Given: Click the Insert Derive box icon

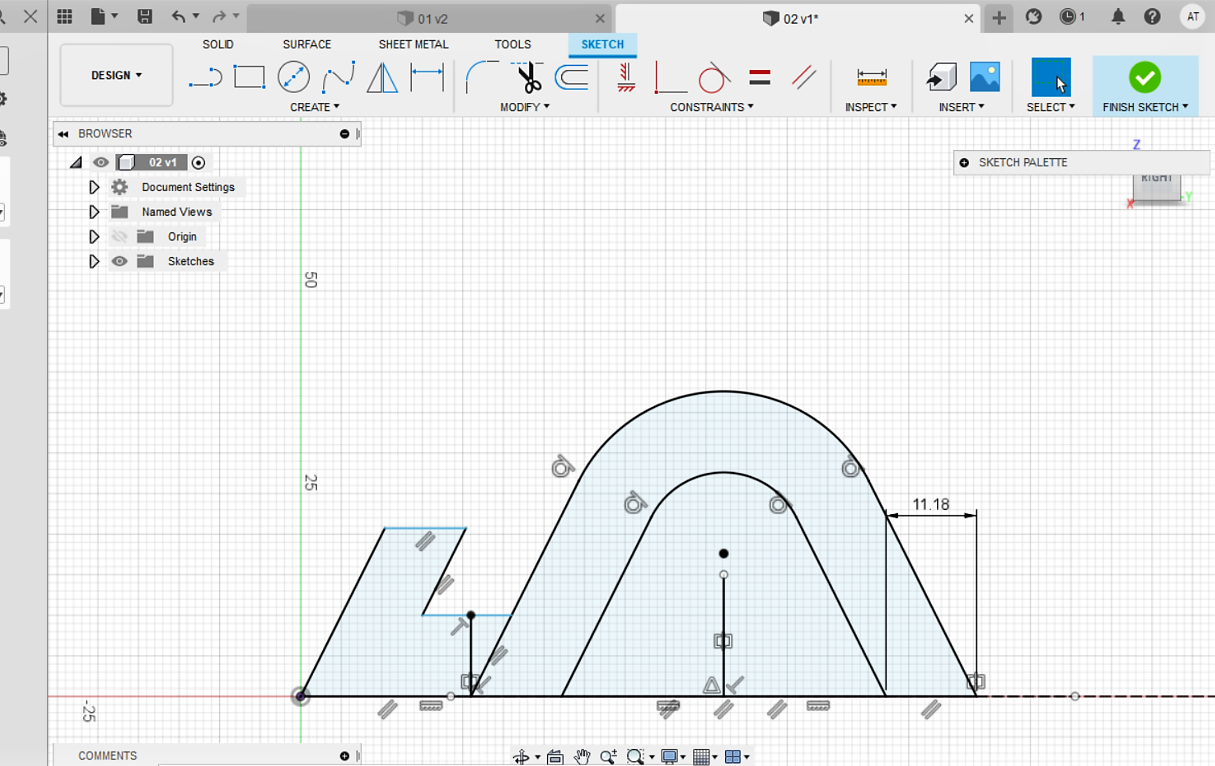Looking at the screenshot, I should pos(941,77).
